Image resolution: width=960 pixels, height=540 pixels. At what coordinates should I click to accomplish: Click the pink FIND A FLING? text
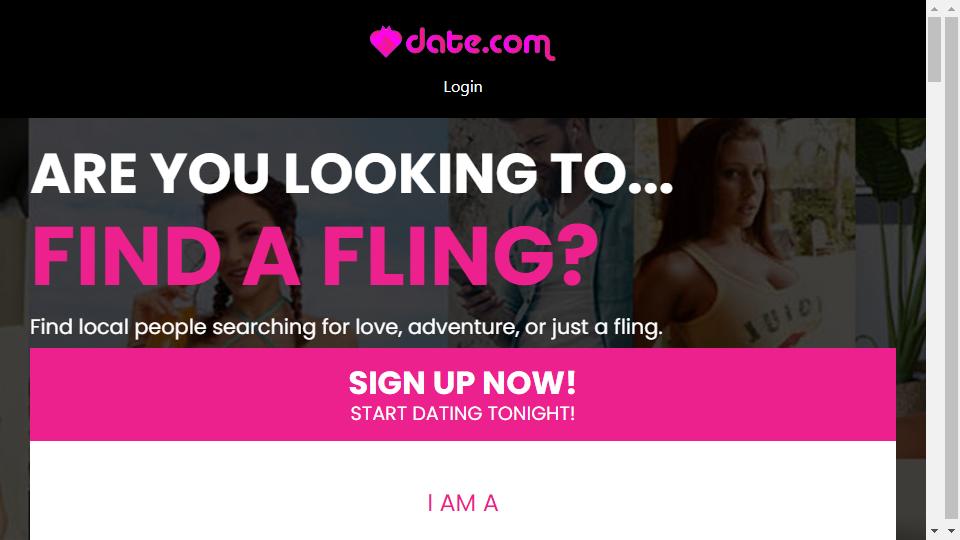[x=315, y=256]
